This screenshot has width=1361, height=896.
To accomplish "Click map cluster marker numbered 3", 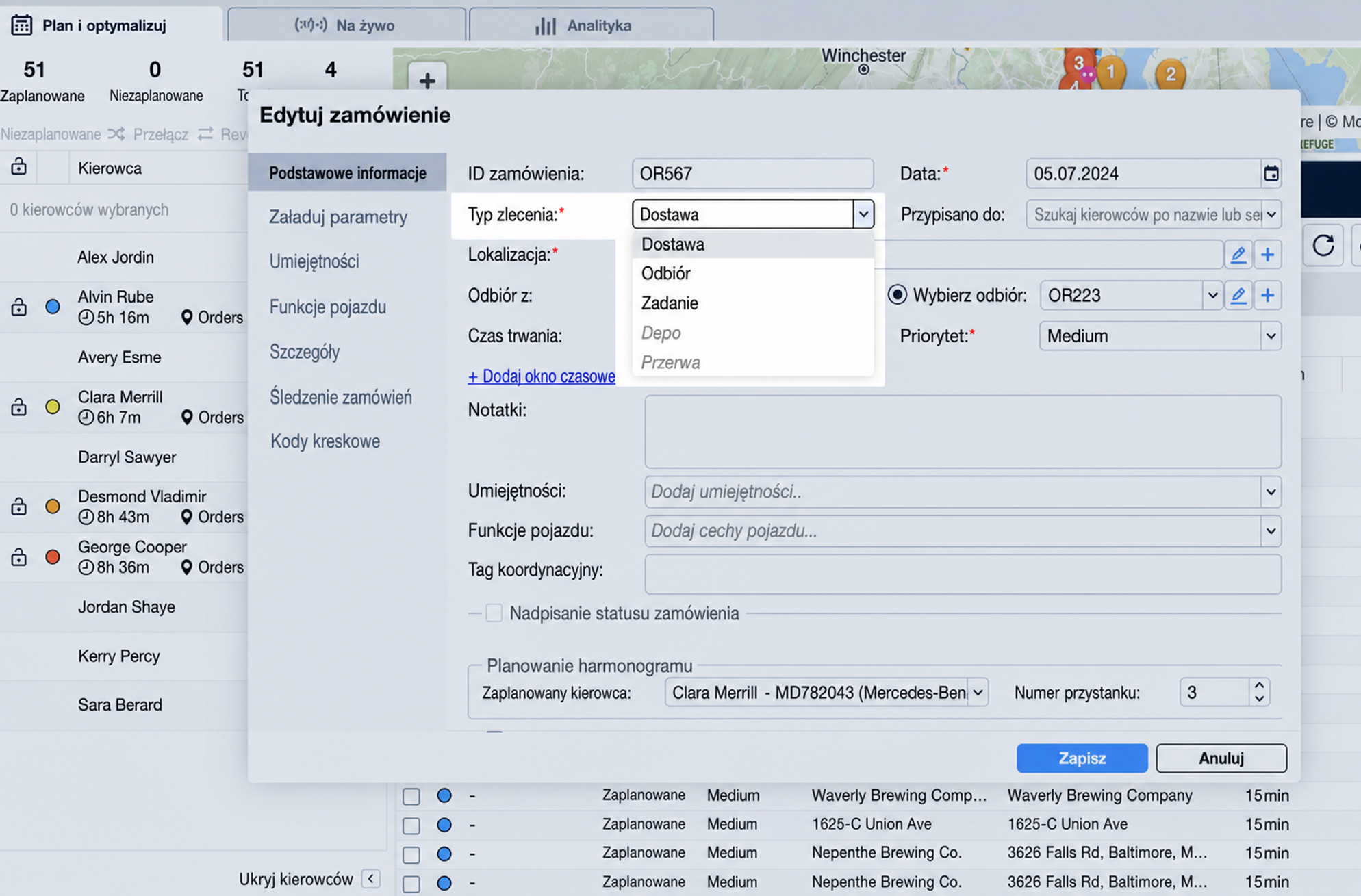I will click(x=1078, y=63).
